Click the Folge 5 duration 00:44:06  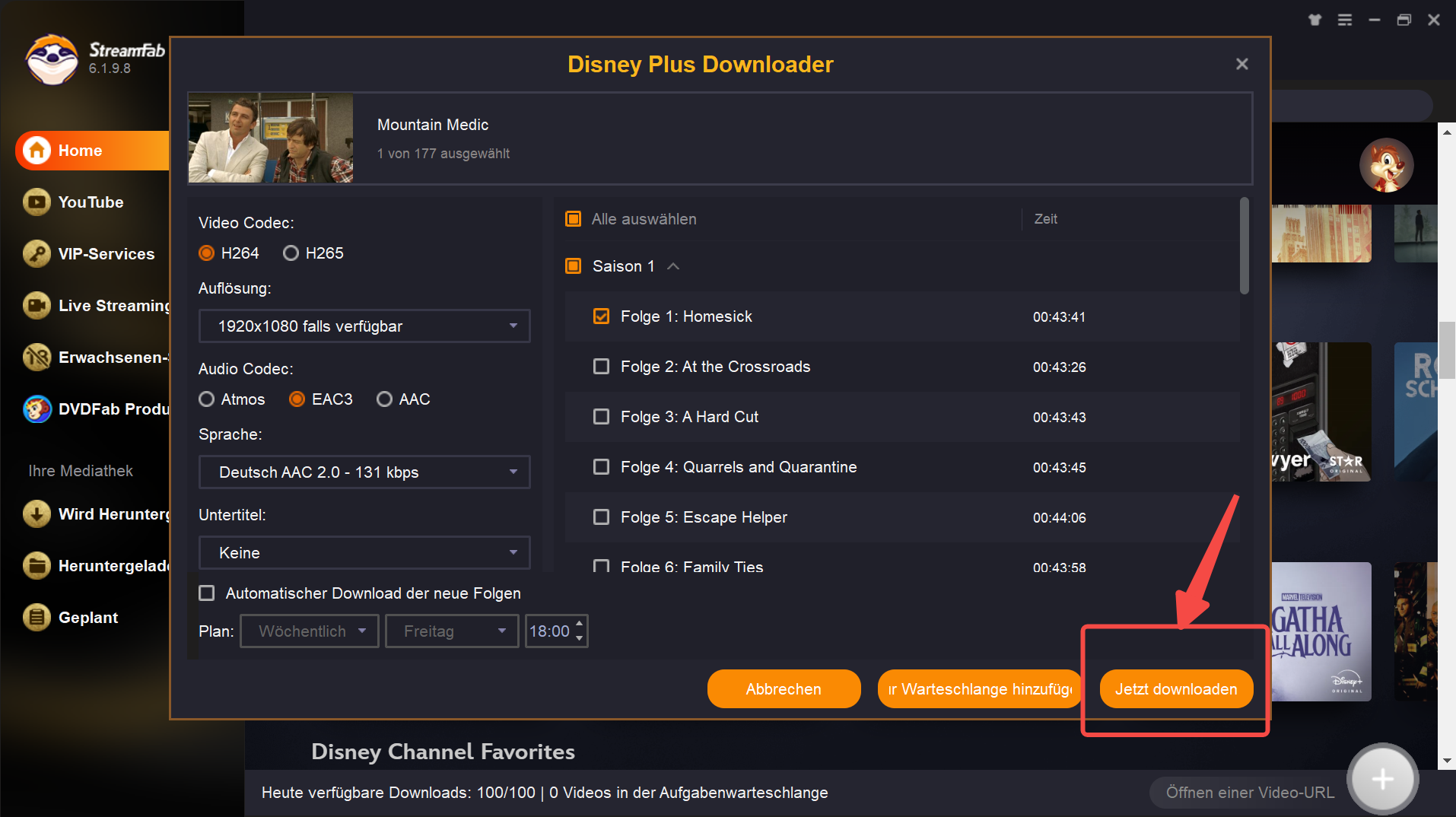pos(1059,518)
